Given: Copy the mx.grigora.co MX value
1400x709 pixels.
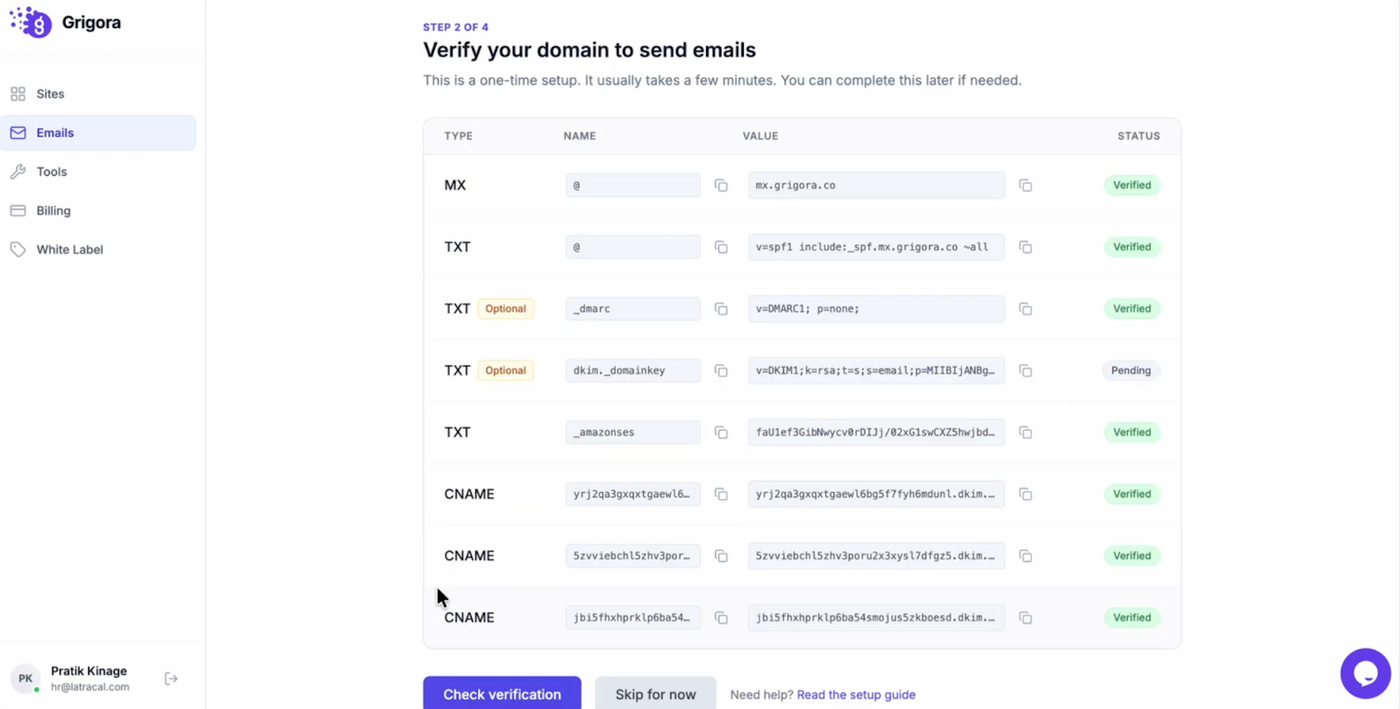Looking at the screenshot, I should (x=1025, y=185).
